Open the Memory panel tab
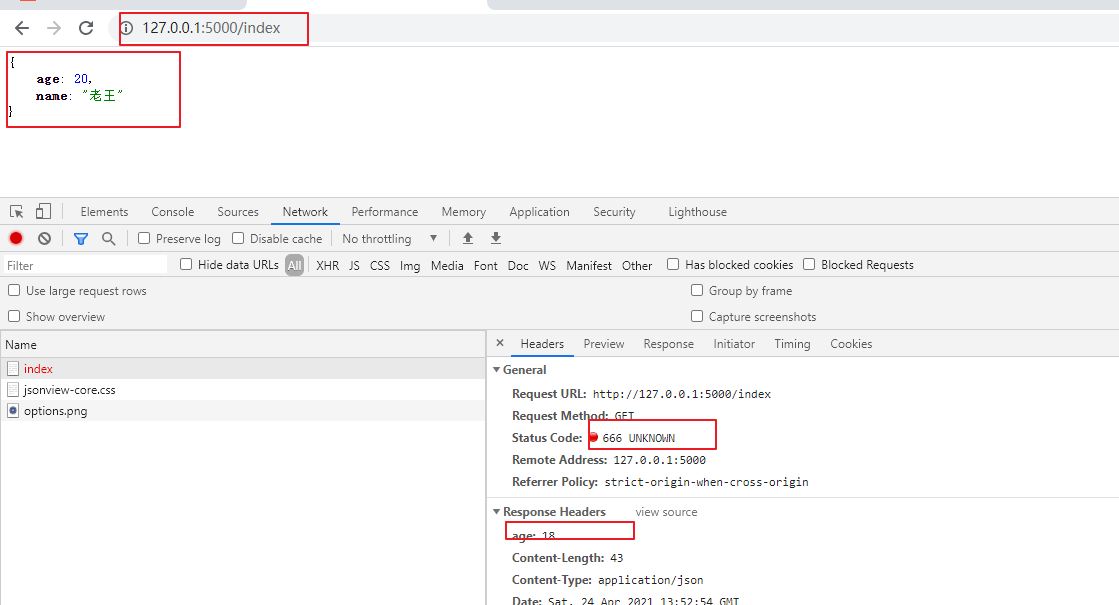 [463, 212]
